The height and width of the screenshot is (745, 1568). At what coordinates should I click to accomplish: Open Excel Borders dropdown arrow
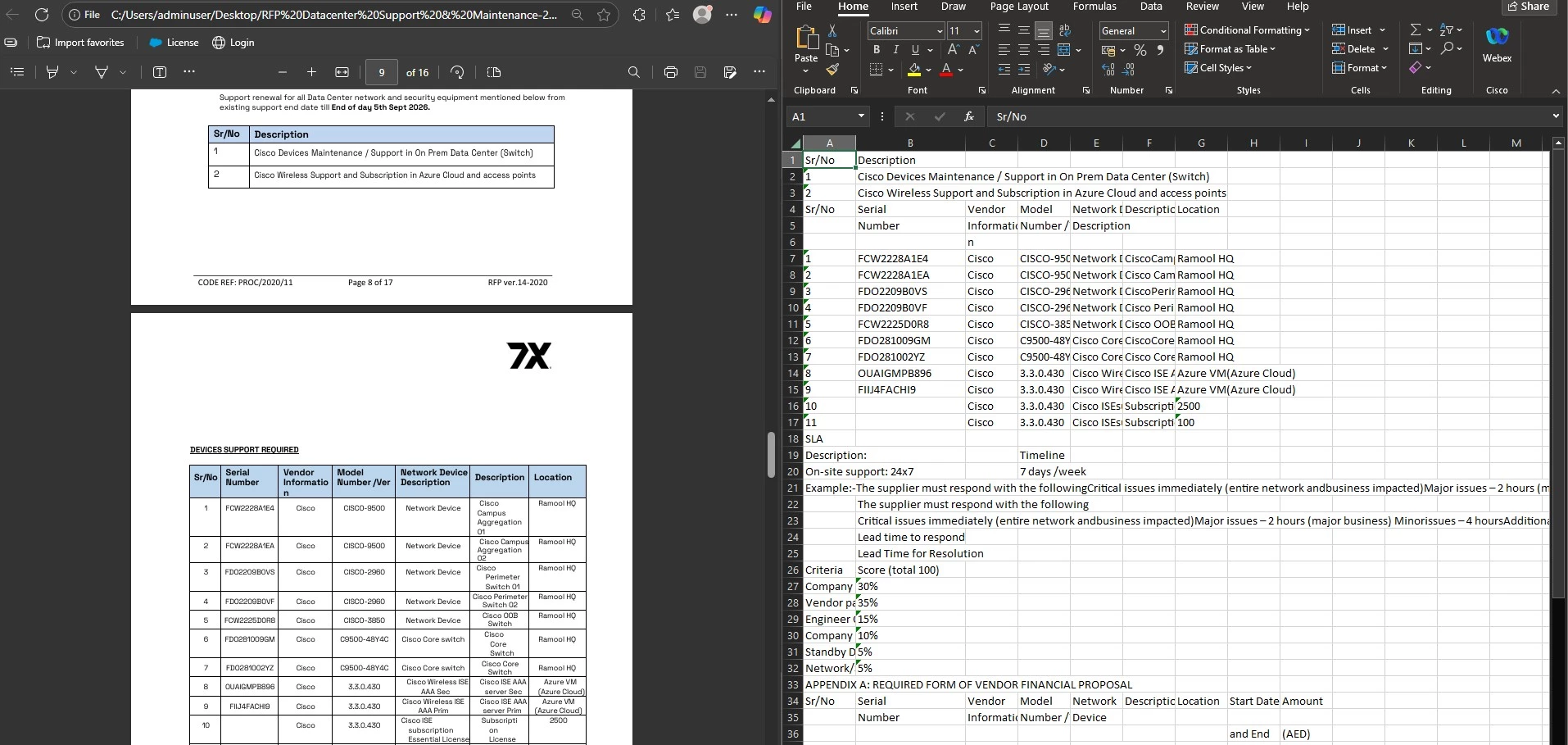890,70
